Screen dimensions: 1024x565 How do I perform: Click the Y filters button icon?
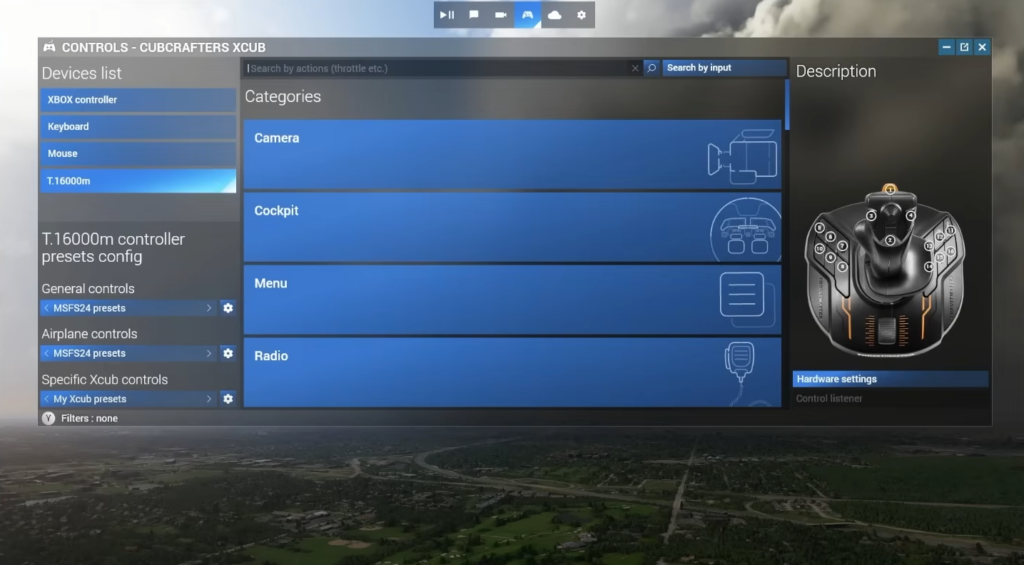(48, 418)
